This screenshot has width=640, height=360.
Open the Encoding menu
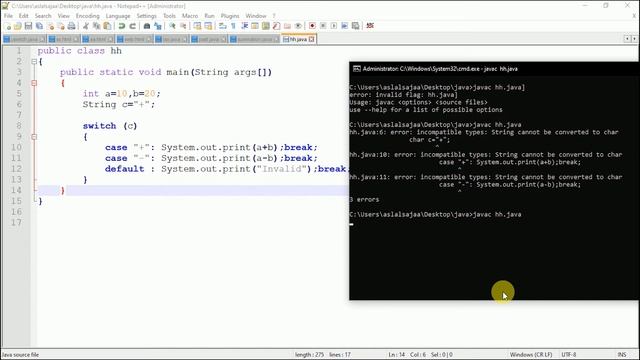click(x=87, y=16)
